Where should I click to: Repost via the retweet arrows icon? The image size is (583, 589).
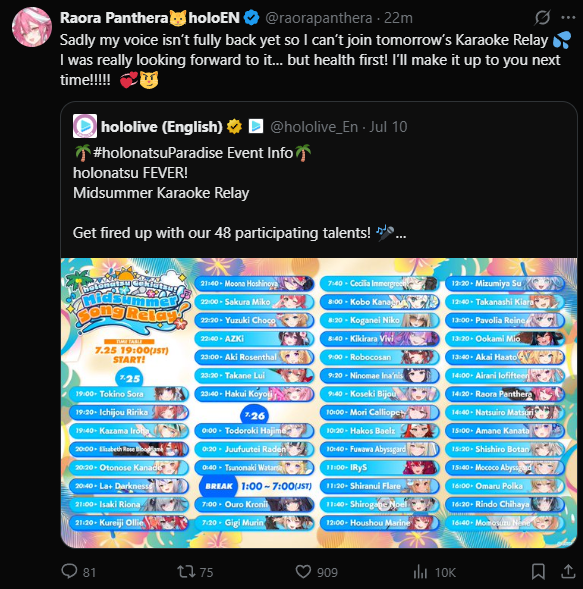pos(186,572)
